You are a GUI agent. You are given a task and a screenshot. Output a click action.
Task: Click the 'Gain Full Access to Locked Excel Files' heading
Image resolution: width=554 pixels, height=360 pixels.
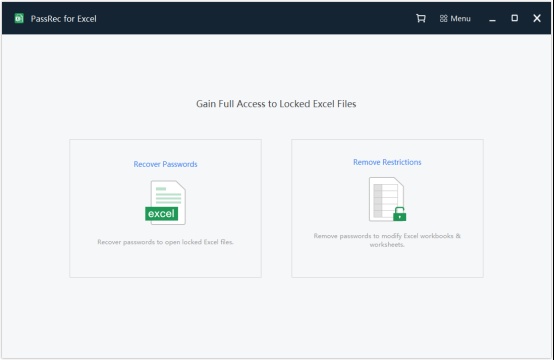coord(276,104)
